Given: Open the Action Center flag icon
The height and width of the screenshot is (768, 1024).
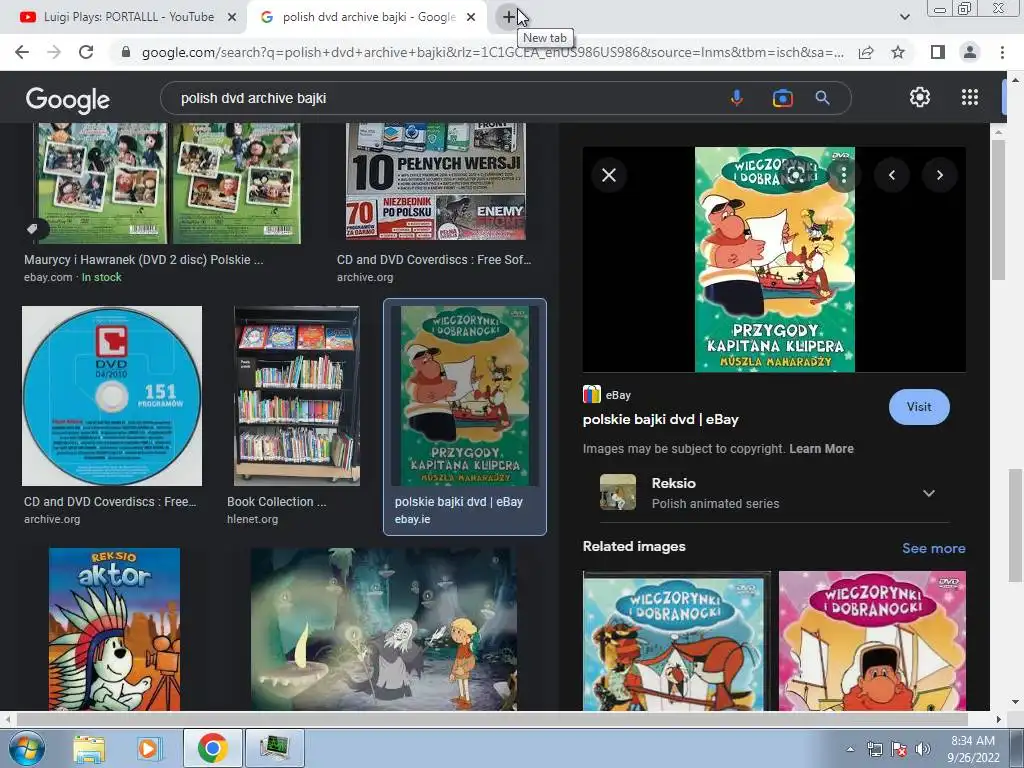Looking at the screenshot, I should coord(899,749).
